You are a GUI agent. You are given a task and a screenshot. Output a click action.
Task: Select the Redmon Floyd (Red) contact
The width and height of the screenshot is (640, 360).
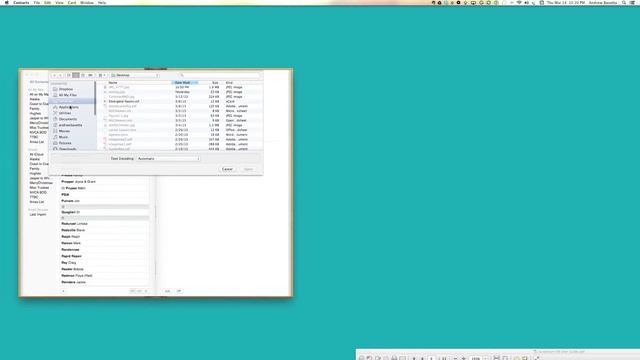[77, 276]
